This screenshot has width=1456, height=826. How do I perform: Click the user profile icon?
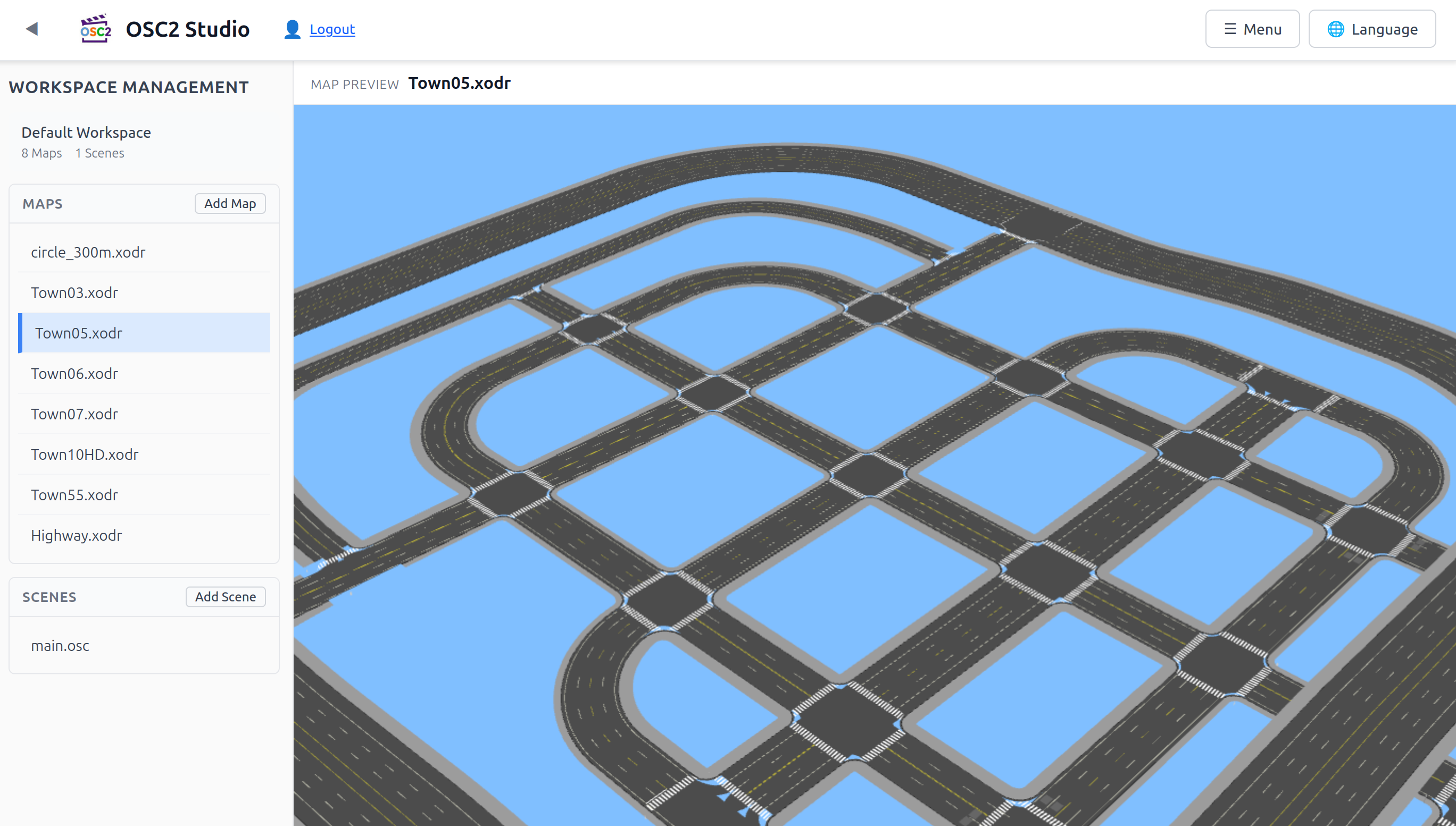(x=292, y=29)
